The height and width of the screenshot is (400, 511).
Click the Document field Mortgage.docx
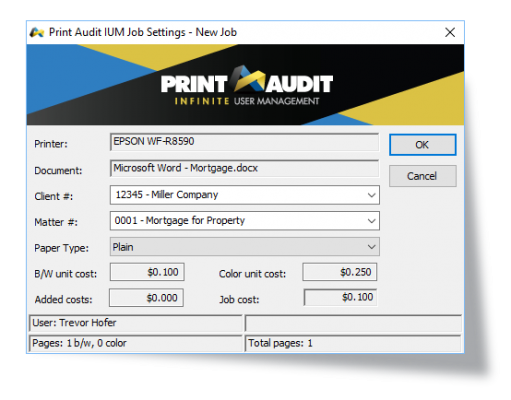pyautogui.click(x=244, y=168)
